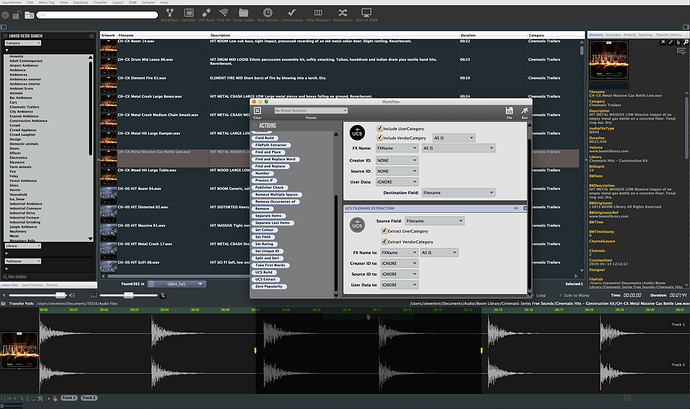Click the Randomize toolbar icon
The image size is (690, 409).
tap(343, 13)
